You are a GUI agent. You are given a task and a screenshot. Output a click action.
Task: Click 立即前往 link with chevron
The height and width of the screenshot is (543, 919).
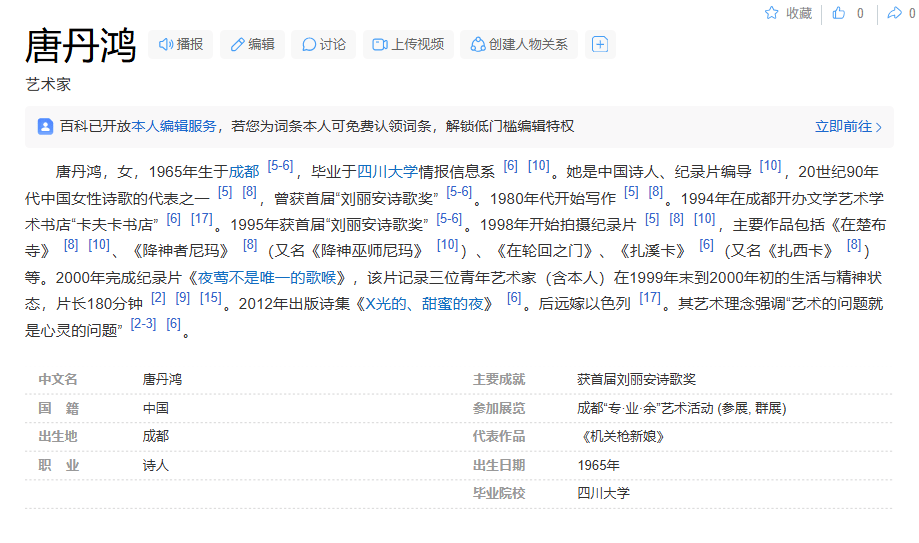pos(848,127)
